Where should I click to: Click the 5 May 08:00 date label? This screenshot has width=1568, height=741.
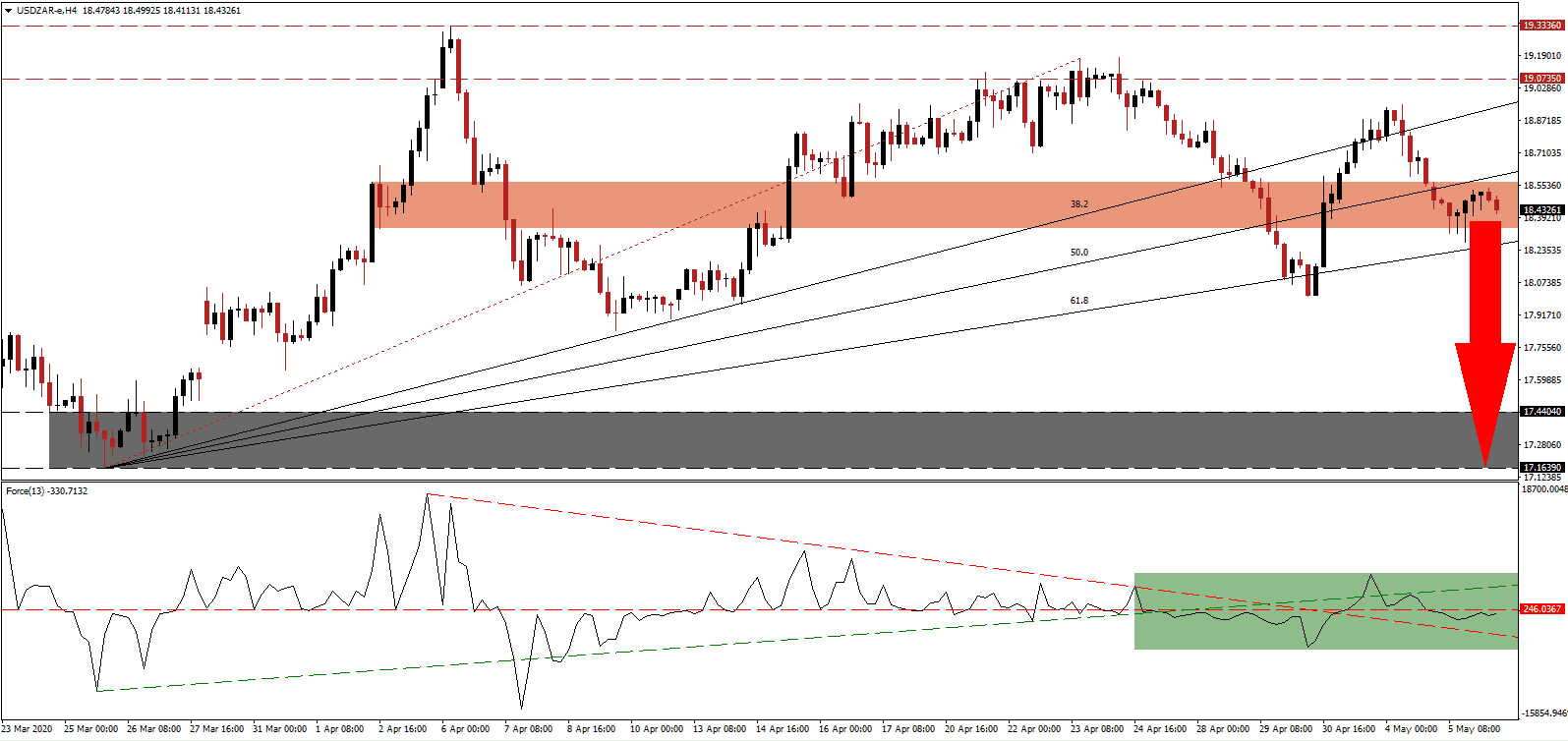[x=1474, y=729]
